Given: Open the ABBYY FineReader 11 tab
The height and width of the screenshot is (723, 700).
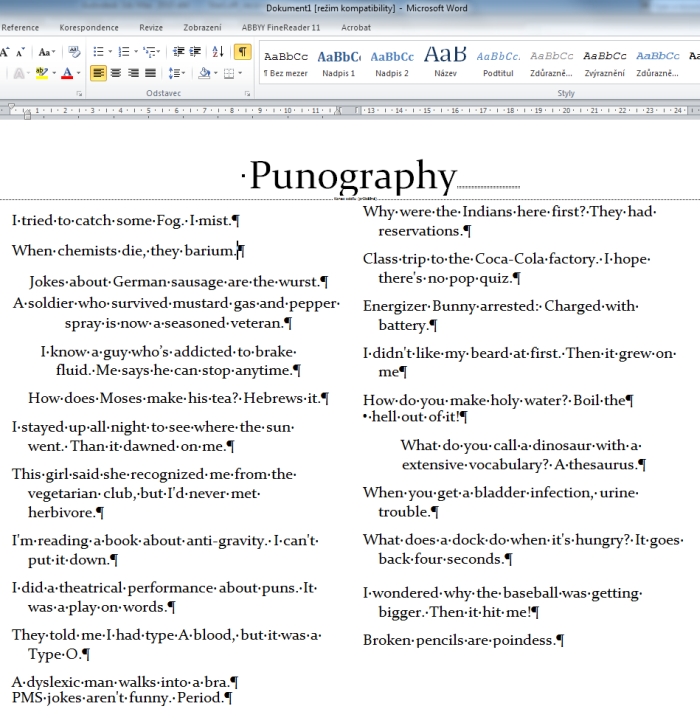Looking at the screenshot, I should (281, 28).
